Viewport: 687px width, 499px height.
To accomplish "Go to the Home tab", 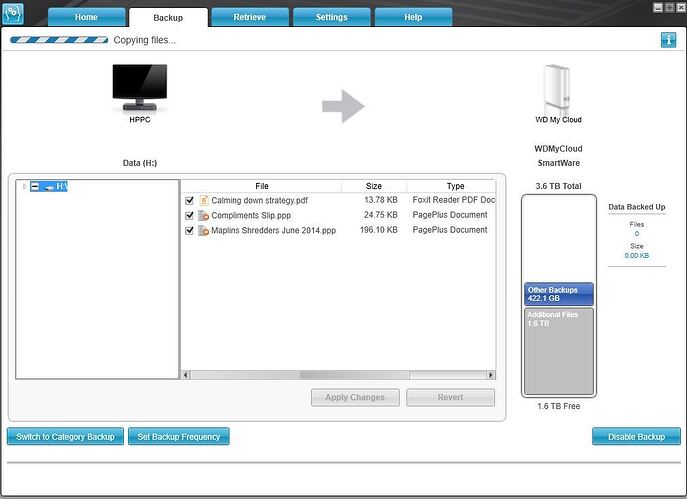I will (86, 17).
